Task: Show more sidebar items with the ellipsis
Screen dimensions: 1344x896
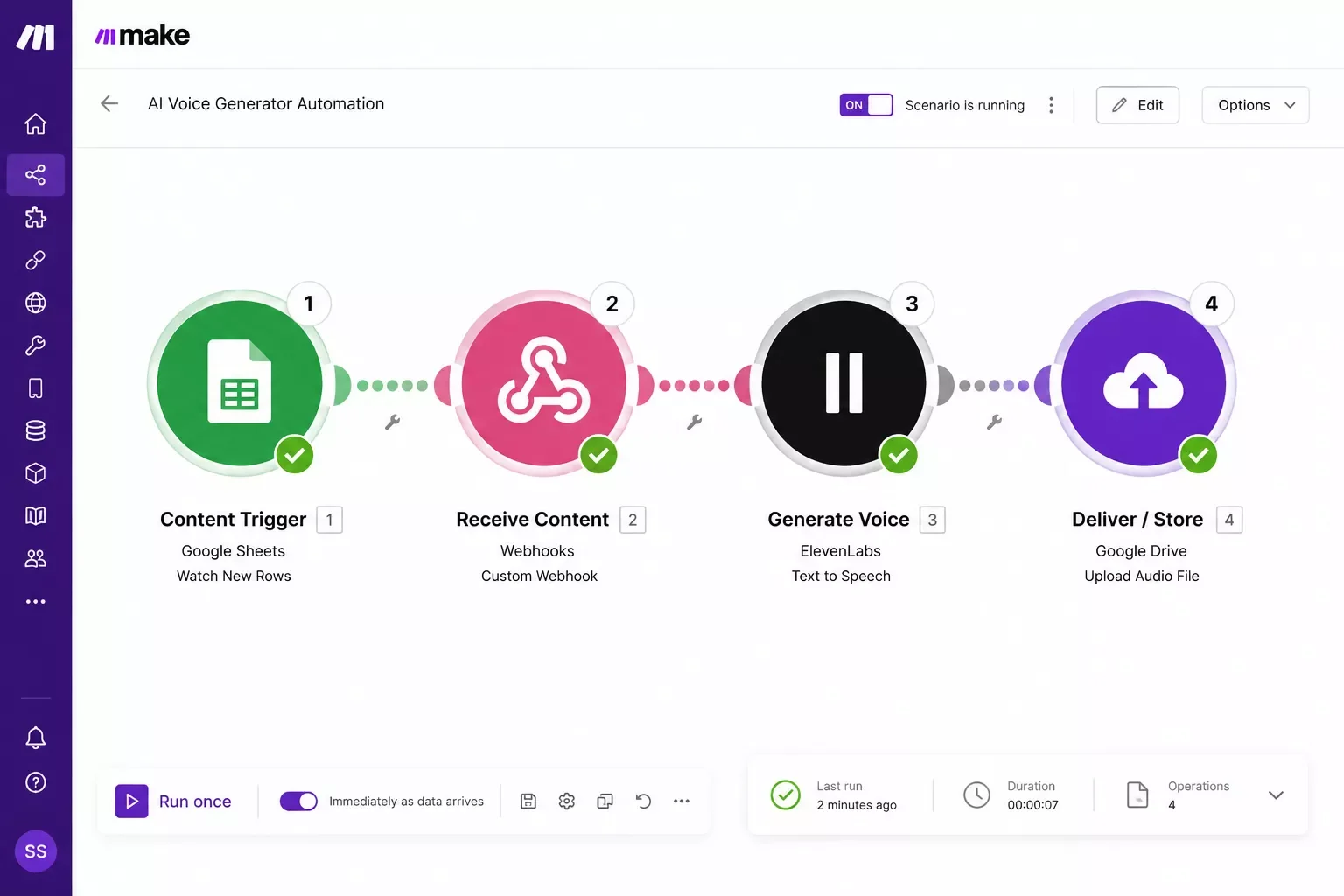Action: pos(36,601)
